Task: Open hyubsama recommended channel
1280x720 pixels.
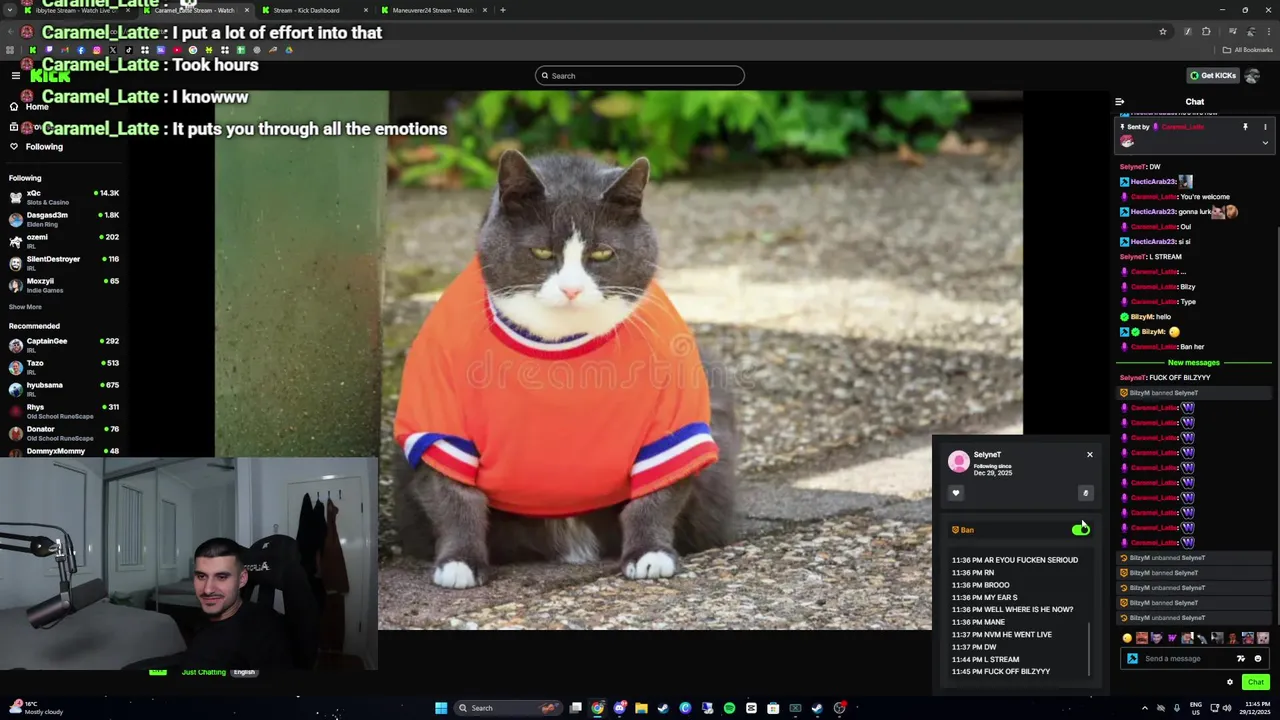Action: coord(64,389)
